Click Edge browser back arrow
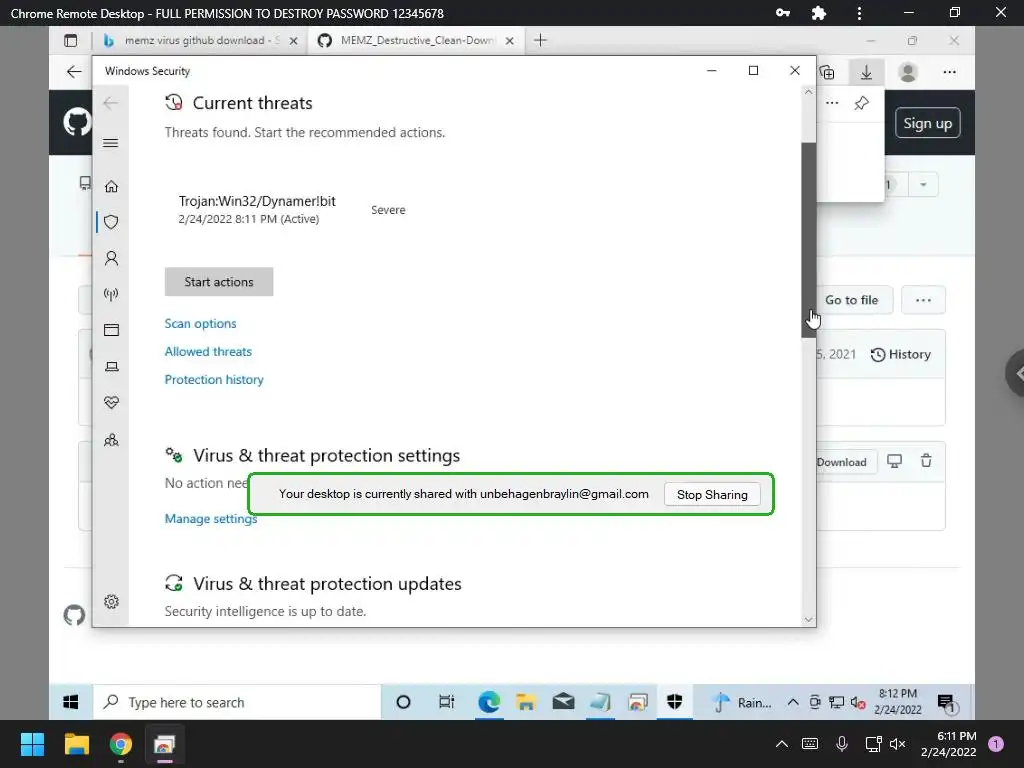 tap(74, 72)
